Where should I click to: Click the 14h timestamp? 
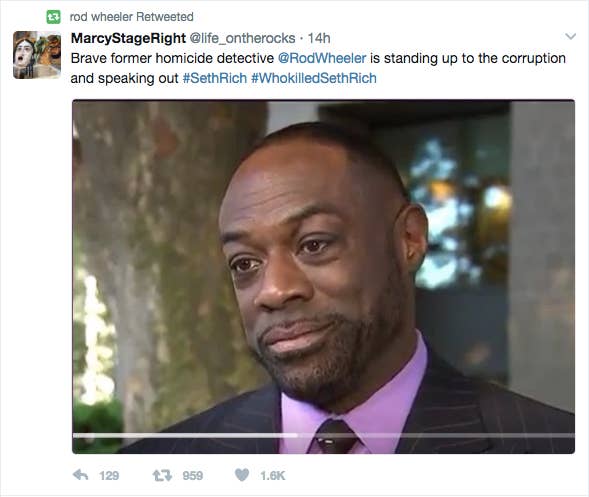(319, 38)
